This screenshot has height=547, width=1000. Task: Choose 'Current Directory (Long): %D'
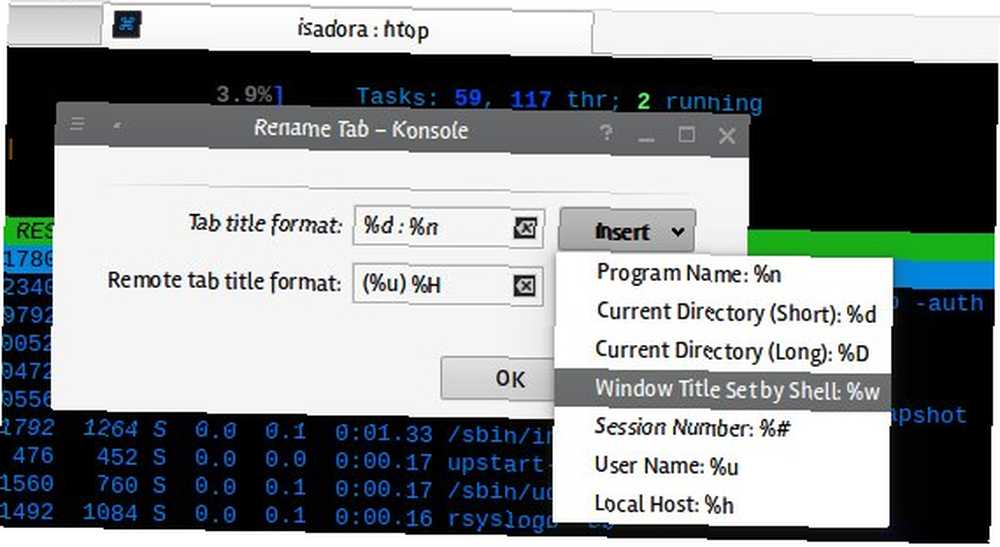pyautogui.click(x=723, y=352)
